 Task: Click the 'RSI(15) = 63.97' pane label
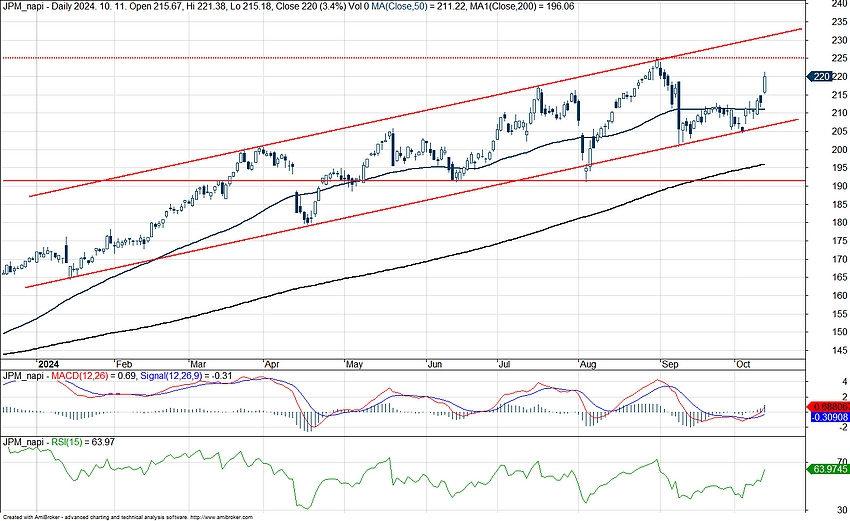(x=83, y=442)
